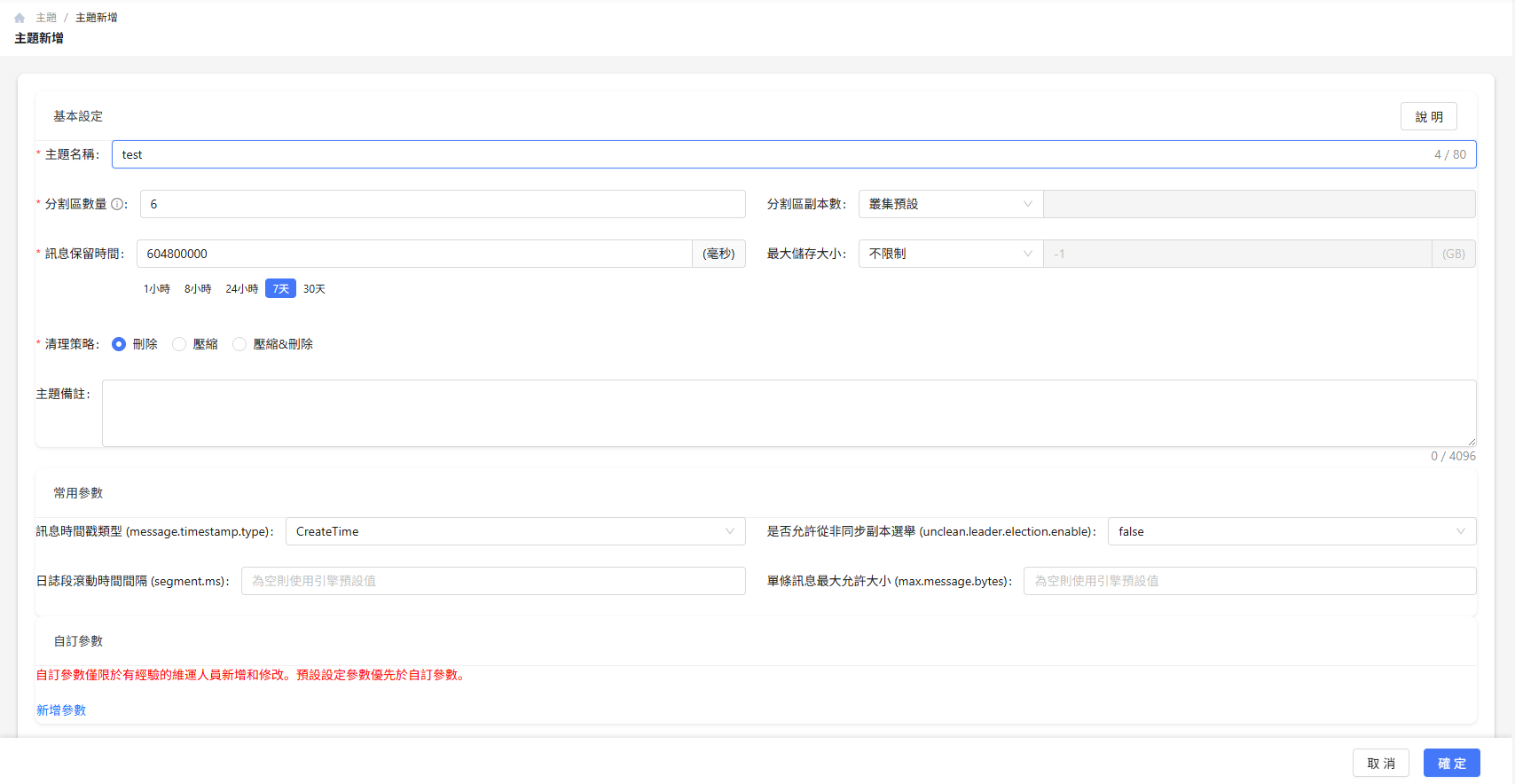
Task: Click into the 主題備註 textarea
Action: [789, 413]
